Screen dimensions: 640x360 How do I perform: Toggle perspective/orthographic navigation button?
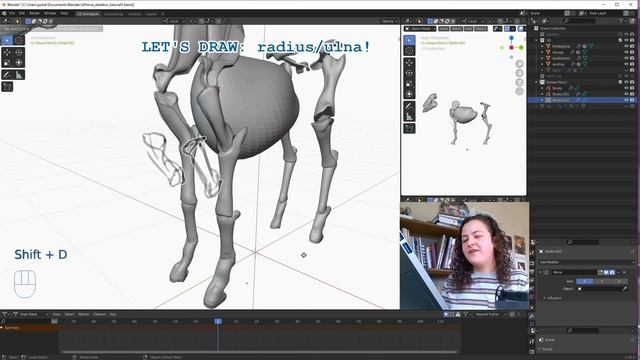tap(519, 91)
